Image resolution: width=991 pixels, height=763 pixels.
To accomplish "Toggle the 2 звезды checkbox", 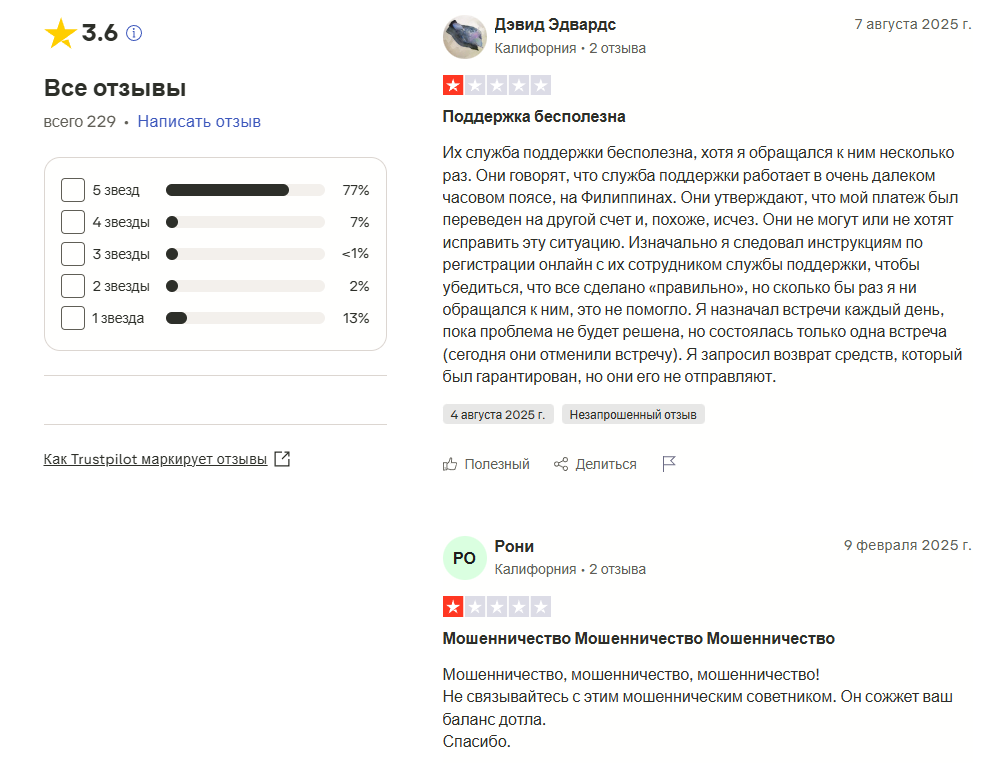I will coord(73,286).
